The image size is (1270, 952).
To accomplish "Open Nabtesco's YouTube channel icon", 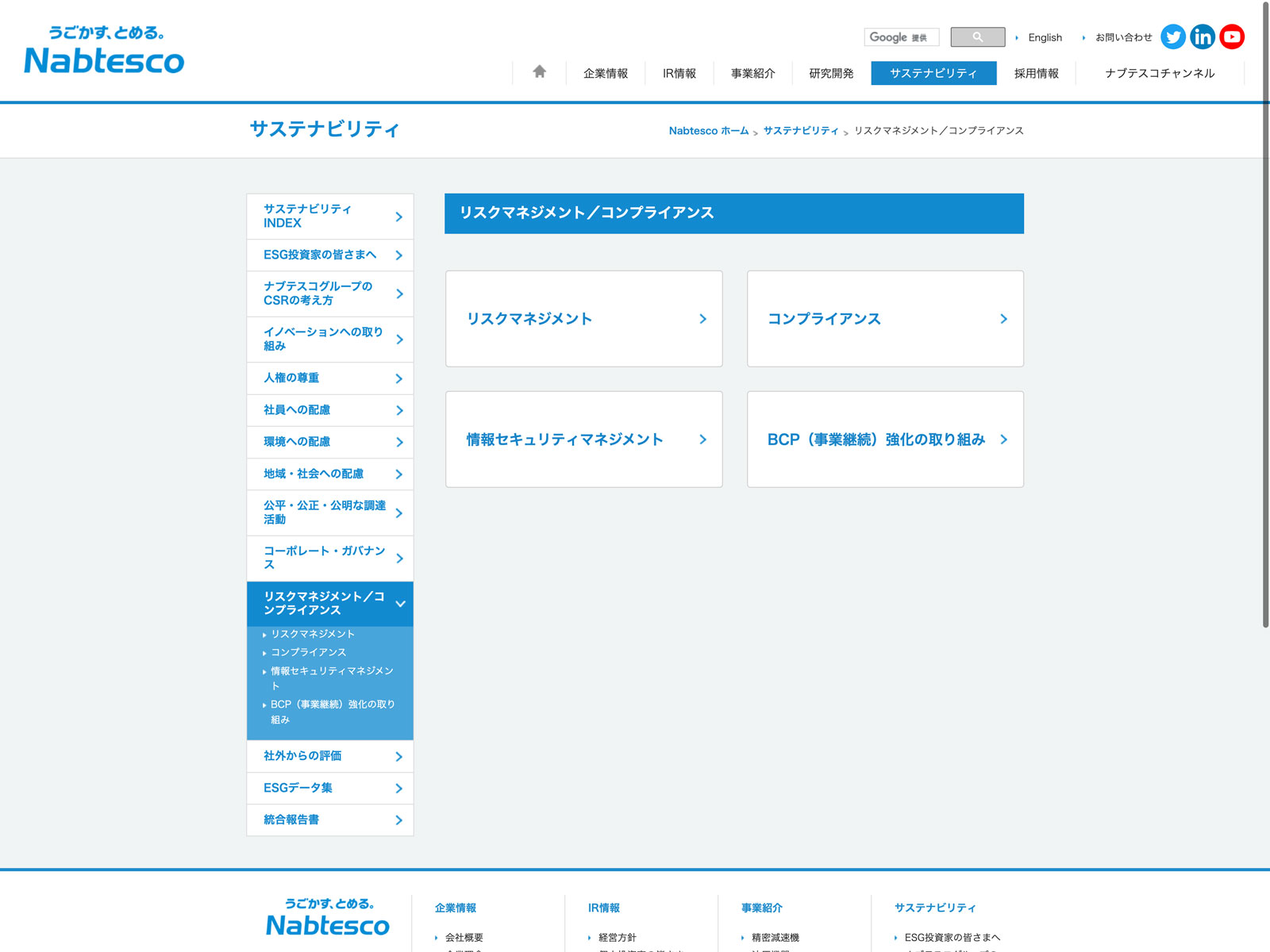I will pos(1232,36).
